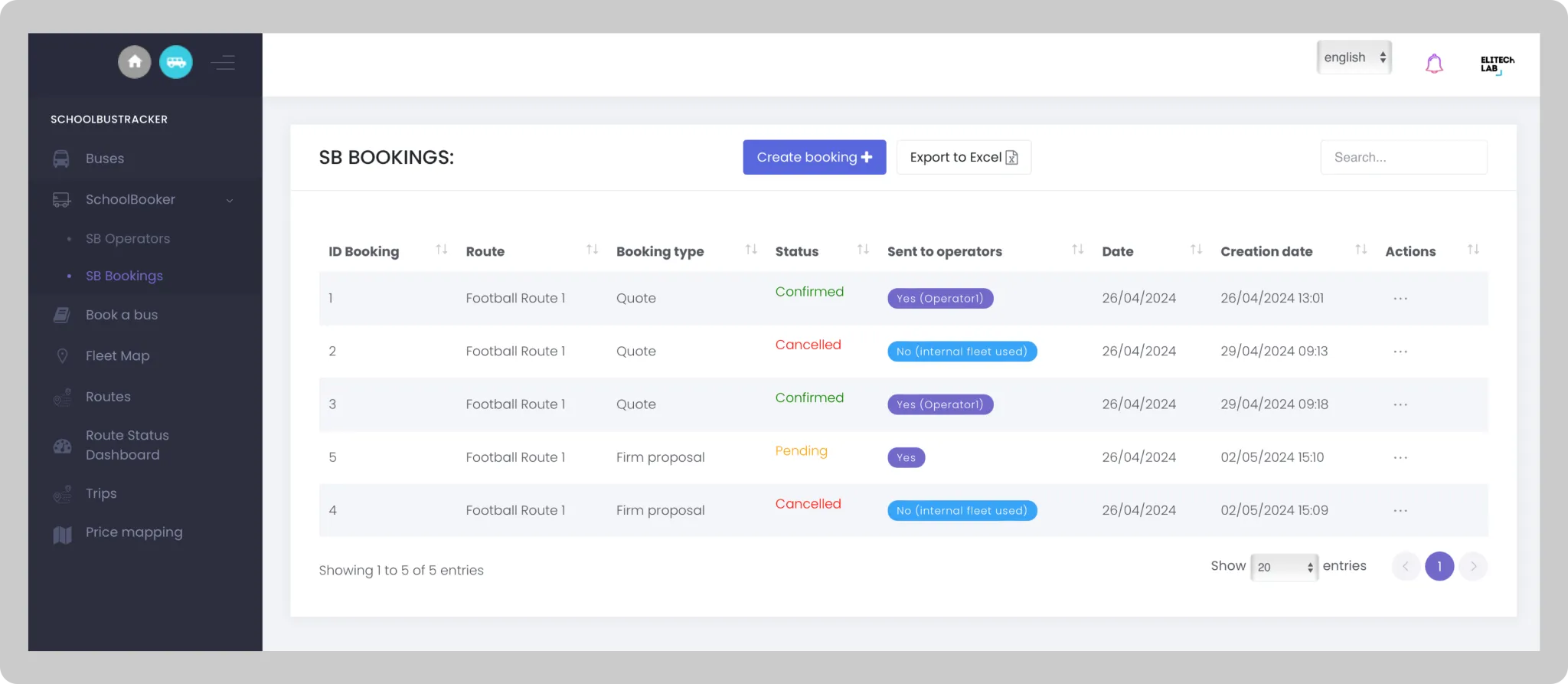Click the Route Status Dashboard icon

tap(62, 445)
